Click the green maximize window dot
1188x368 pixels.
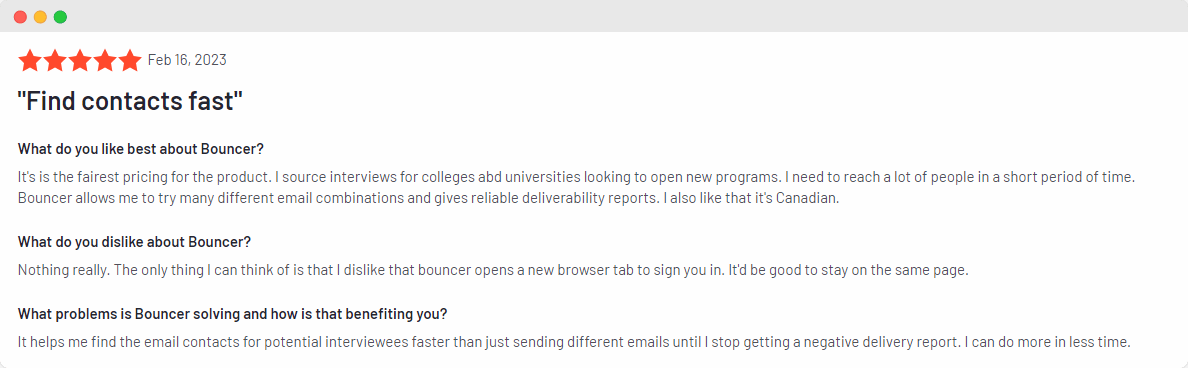[60, 17]
